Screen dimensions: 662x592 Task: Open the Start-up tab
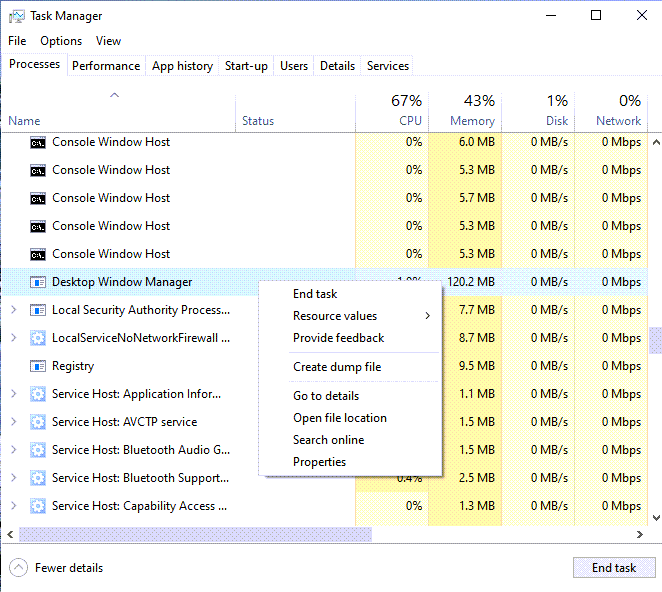[246, 66]
